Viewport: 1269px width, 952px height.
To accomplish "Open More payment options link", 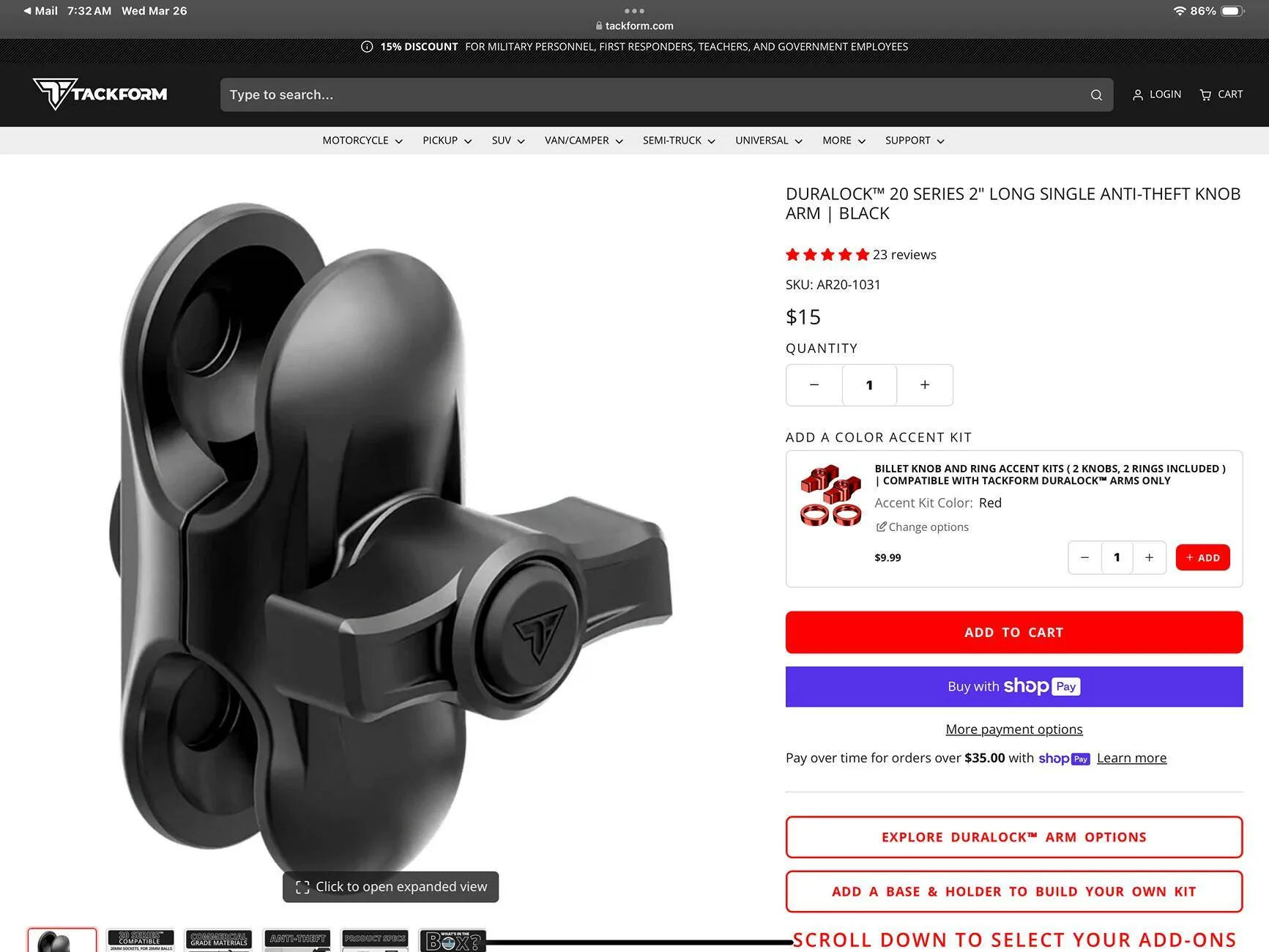I will 1014,729.
